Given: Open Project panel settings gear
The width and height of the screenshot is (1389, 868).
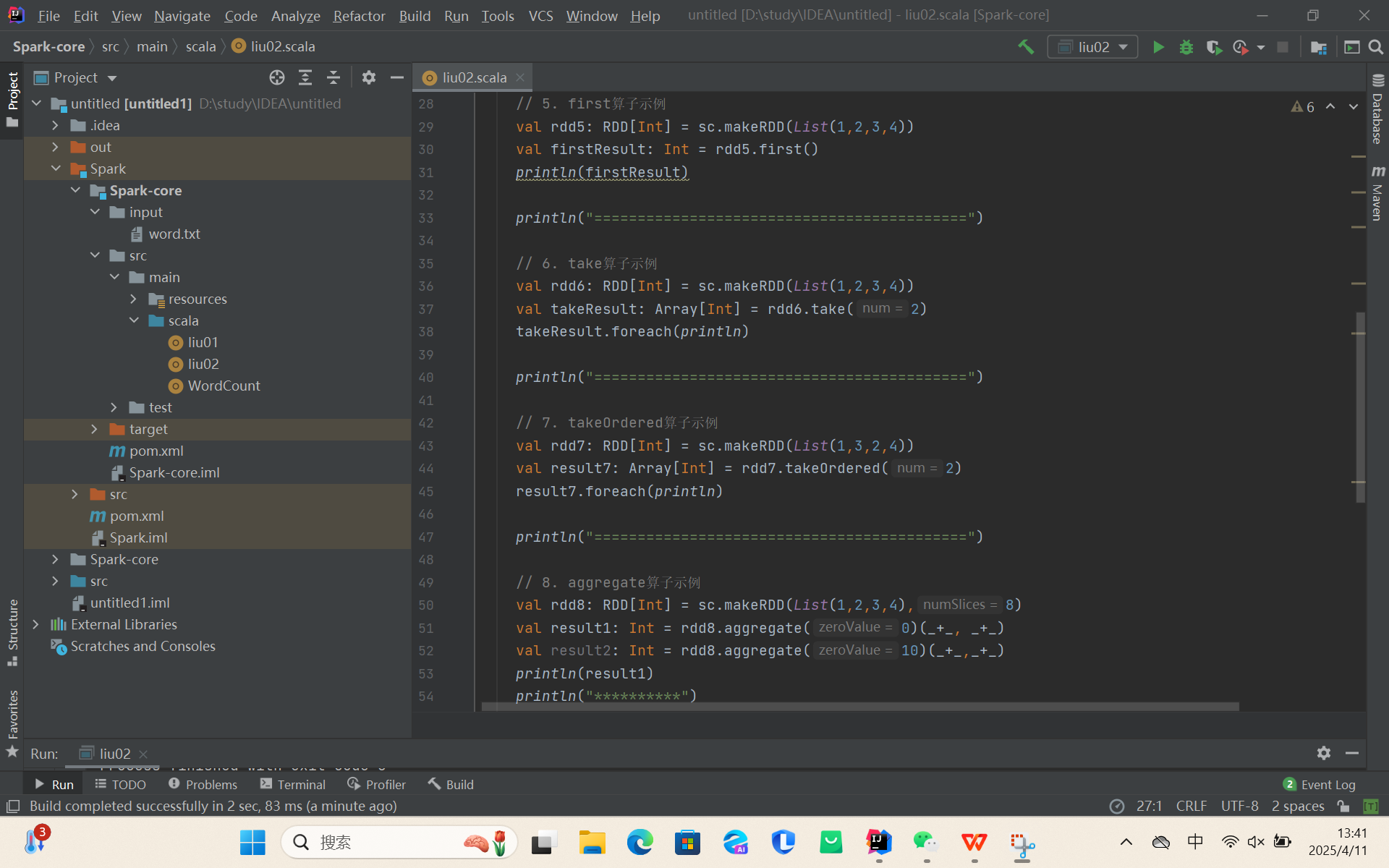Looking at the screenshot, I should pyautogui.click(x=369, y=77).
